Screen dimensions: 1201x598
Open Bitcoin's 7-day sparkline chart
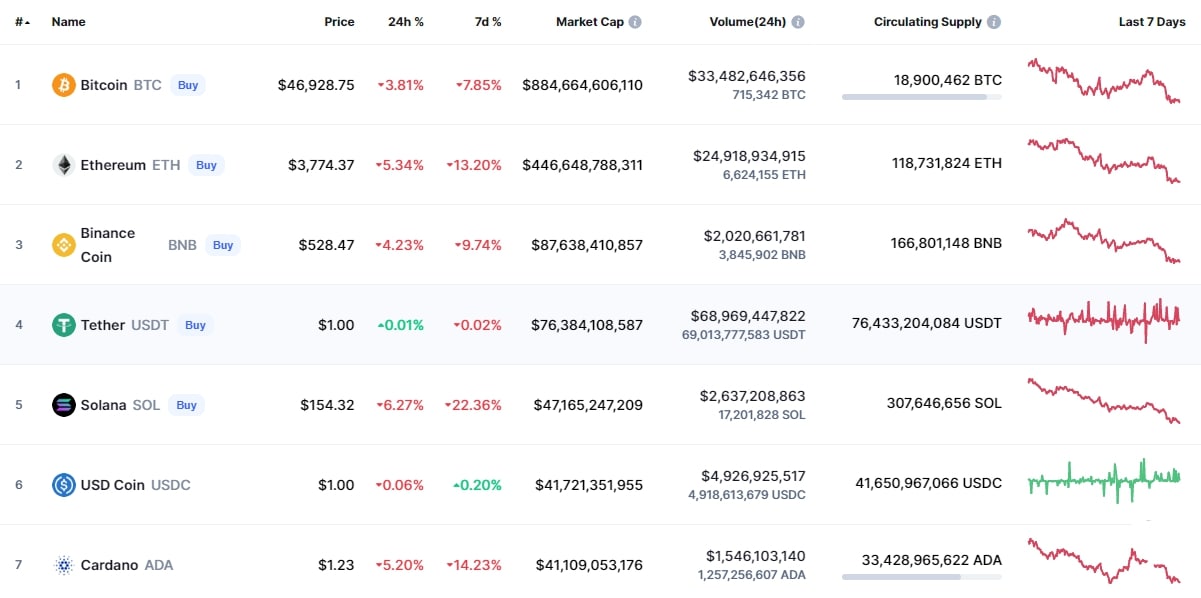pos(1104,81)
